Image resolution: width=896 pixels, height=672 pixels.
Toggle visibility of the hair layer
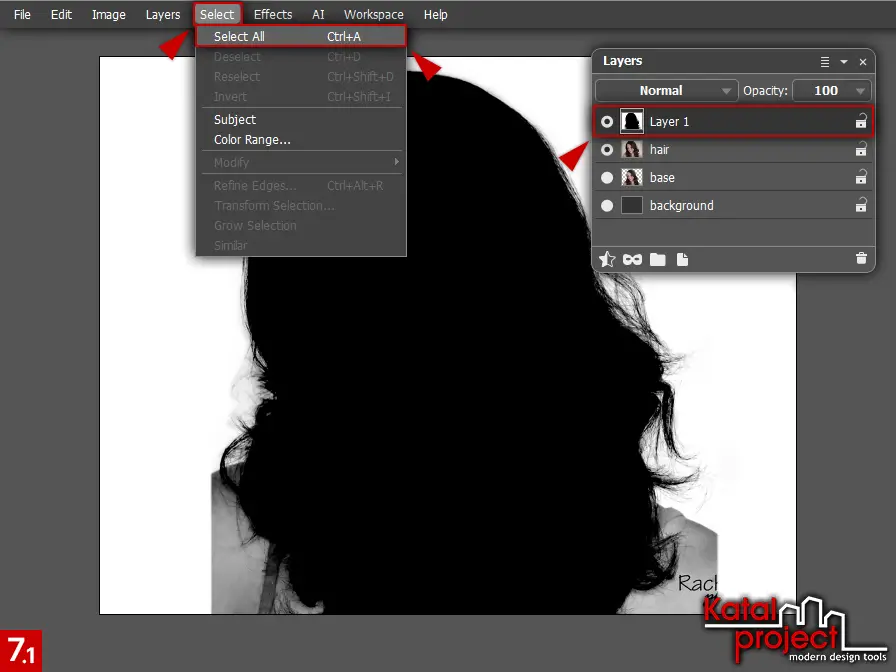[607, 149]
